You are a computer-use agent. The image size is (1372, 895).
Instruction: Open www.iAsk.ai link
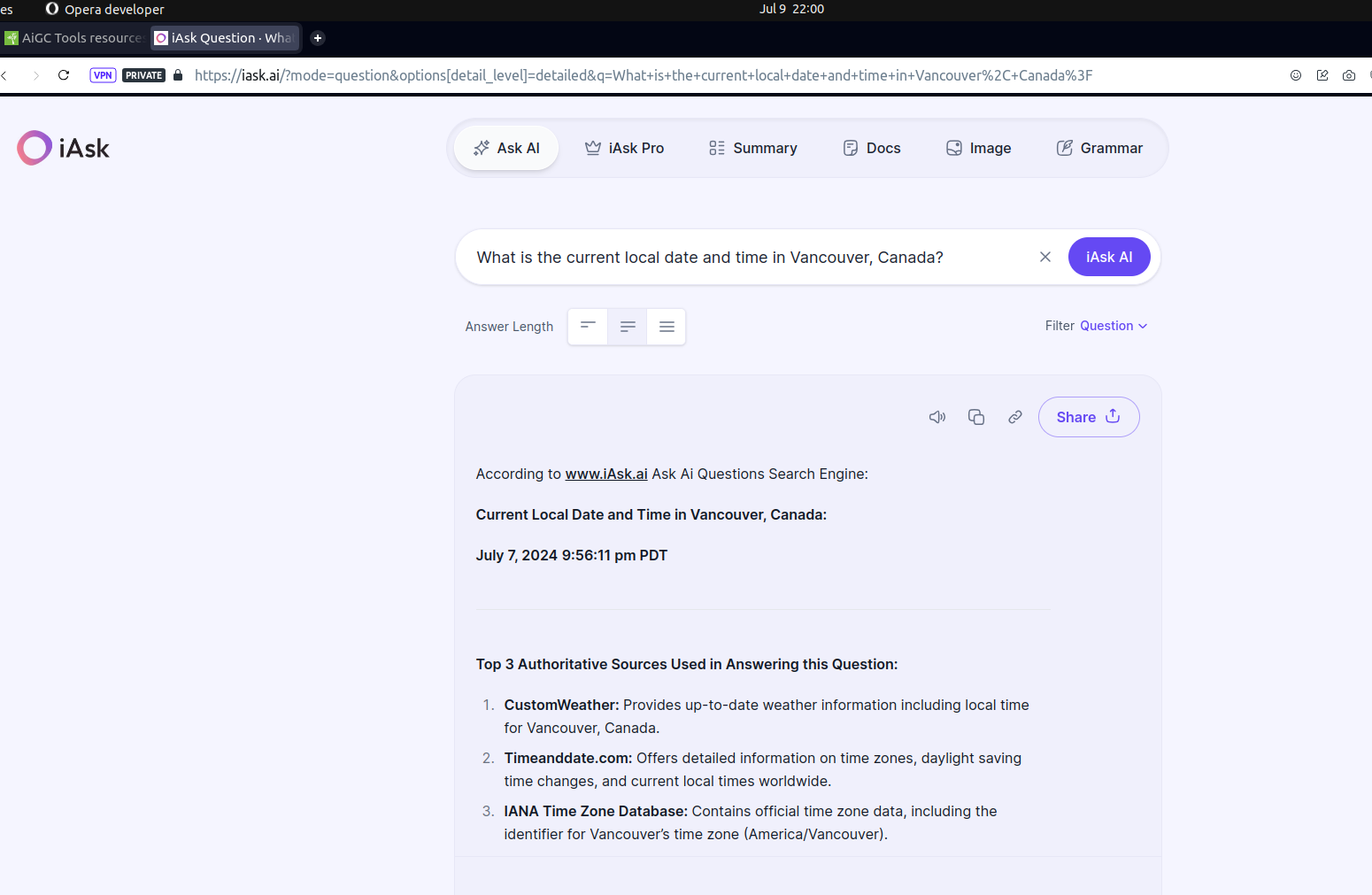click(x=606, y=474)
